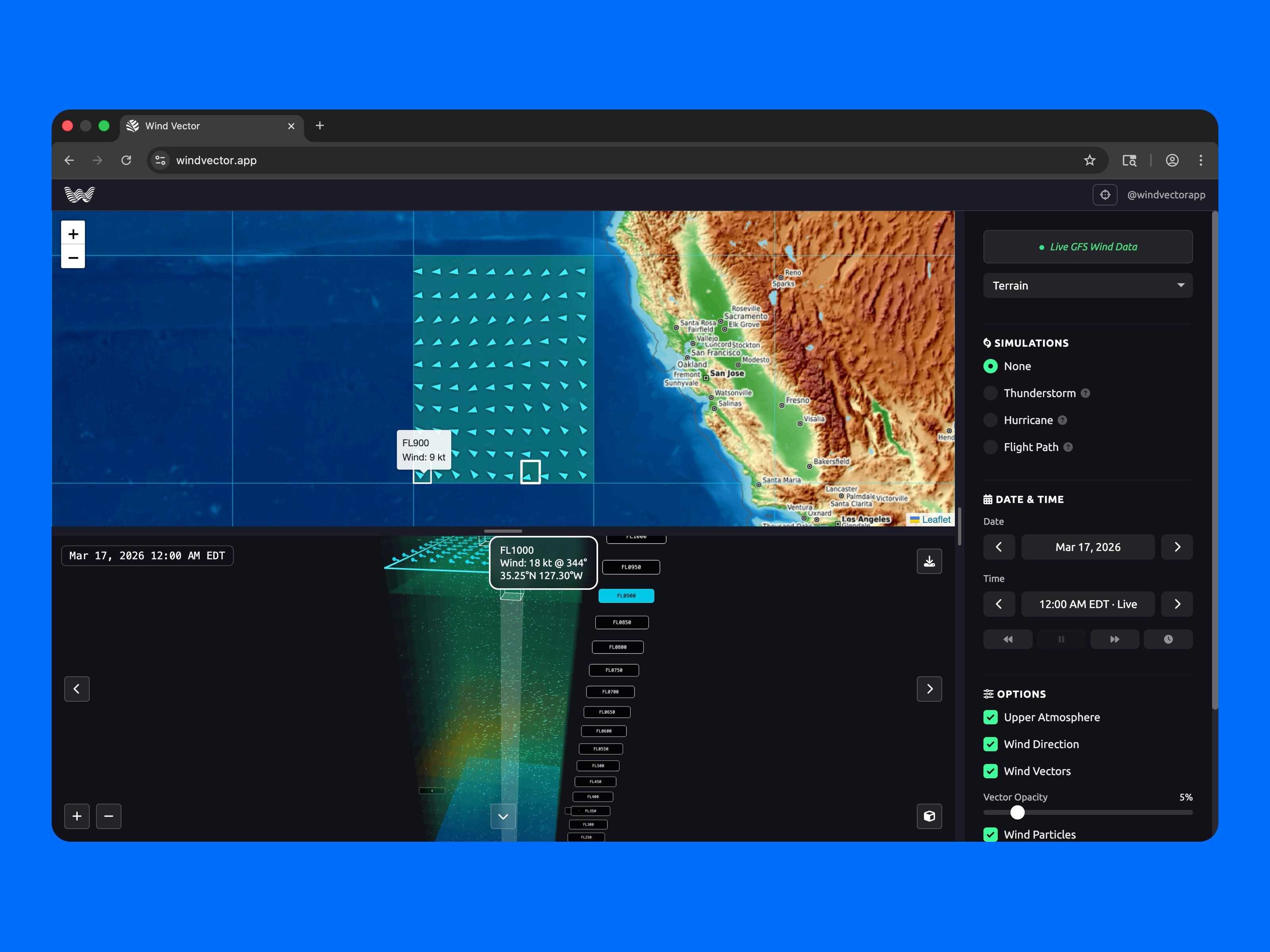This screenshot has width=1270, height=952.
Task: Rewind the time playback
Action: pos(1008,639)
